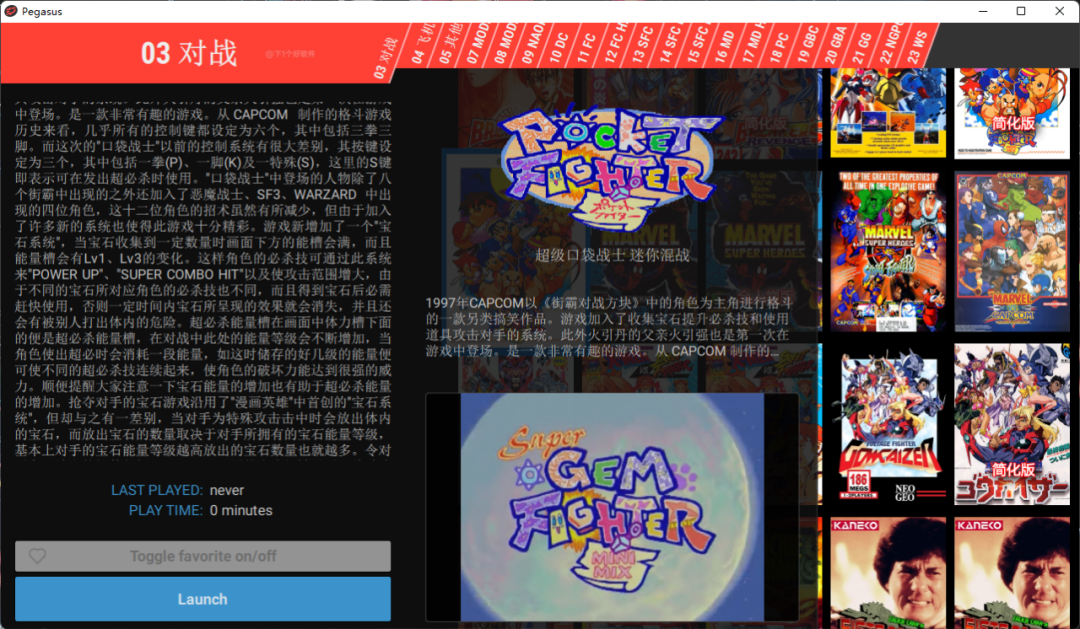
Task: Click the PLAY TIME 0 minutes entry
Action: [200, 511]
